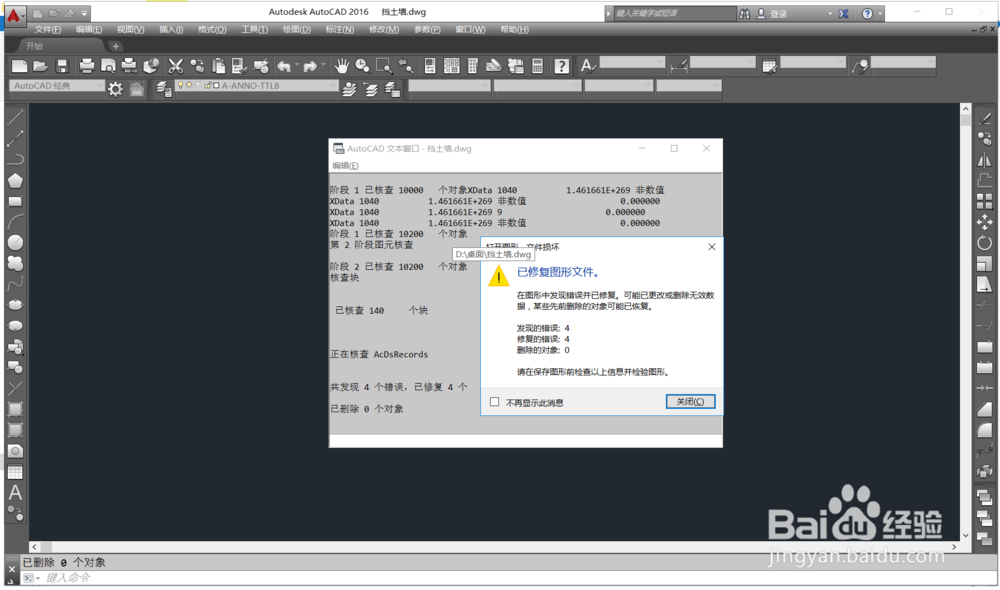Viewport: 1000px width, 590px height.
Task: Expand the undo history arrow
Action: pyautogui.click(x=297, y=65)
